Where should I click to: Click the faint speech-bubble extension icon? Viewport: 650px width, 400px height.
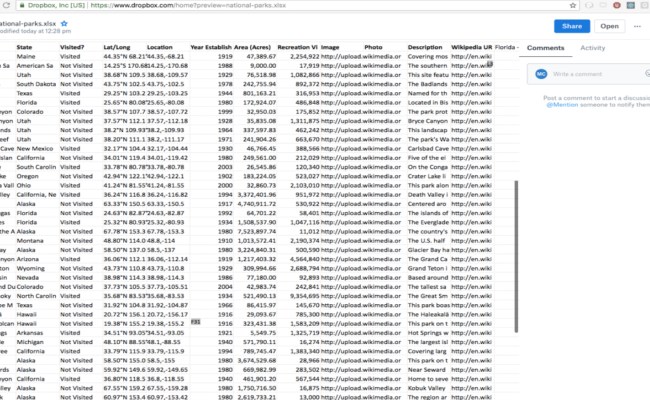(589, 5)
